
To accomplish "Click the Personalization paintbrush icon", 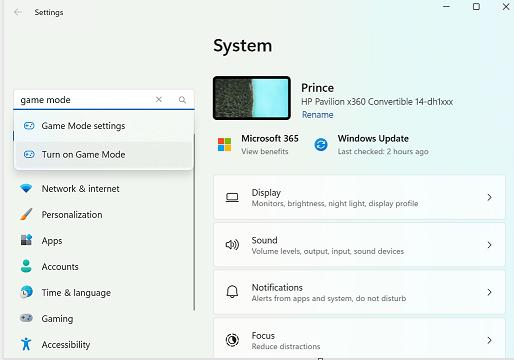I will coord(26,215).
